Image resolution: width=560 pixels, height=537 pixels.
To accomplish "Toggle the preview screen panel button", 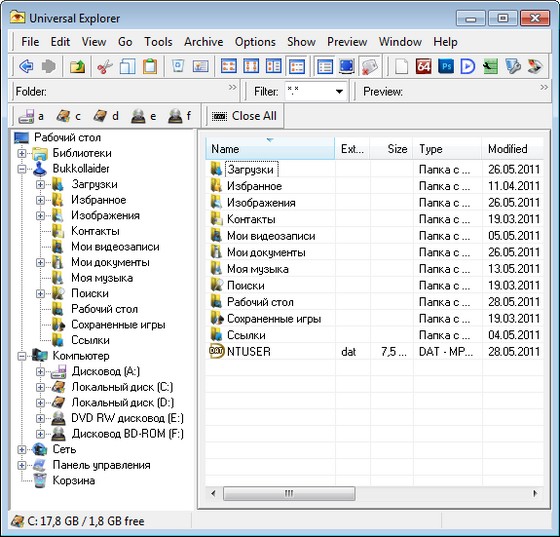I will pyautogui.click(x=347, y=66).
